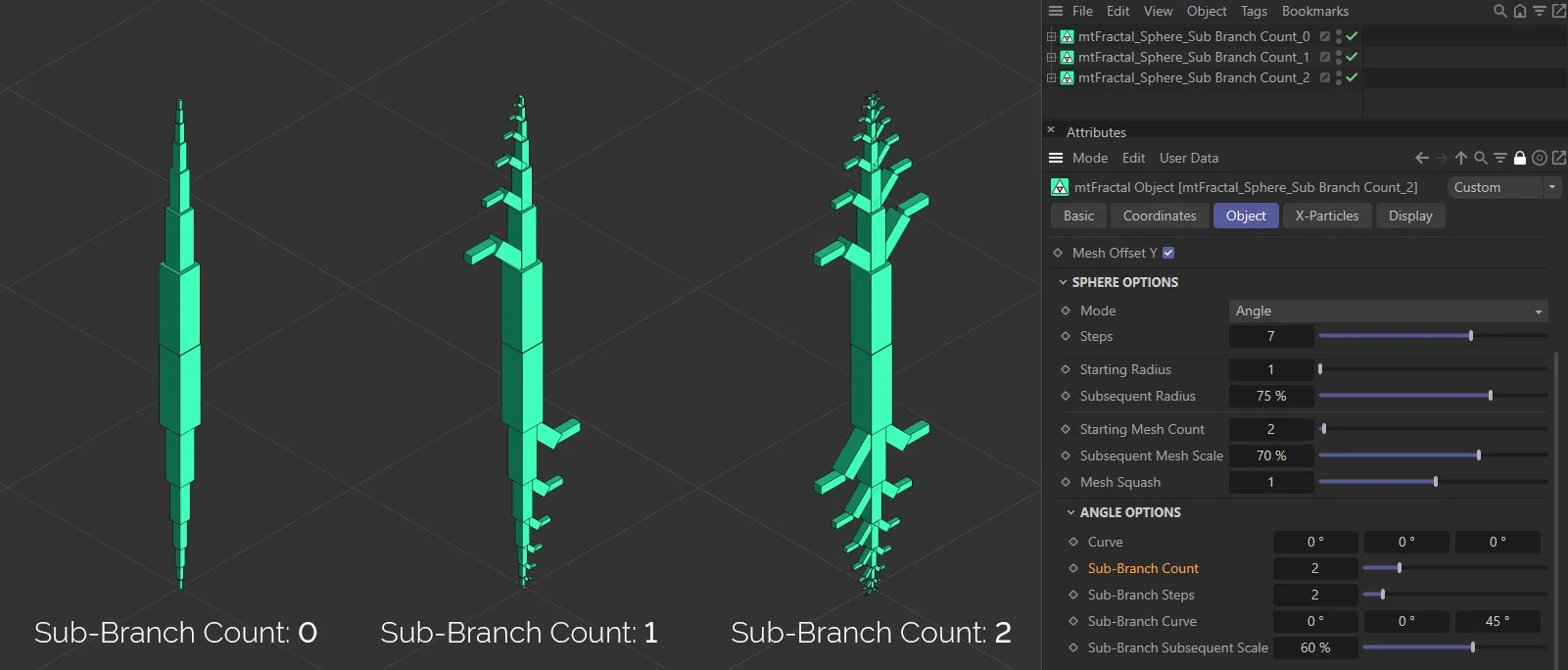Open the File menu in Object Manager
1568x670 pixels.
tap(1082, 11)
